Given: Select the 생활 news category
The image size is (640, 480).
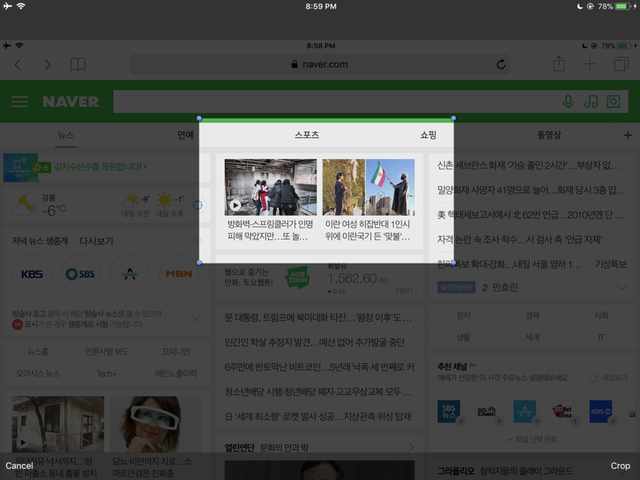Looking at the screenshot, I should (x=463, y=337).
